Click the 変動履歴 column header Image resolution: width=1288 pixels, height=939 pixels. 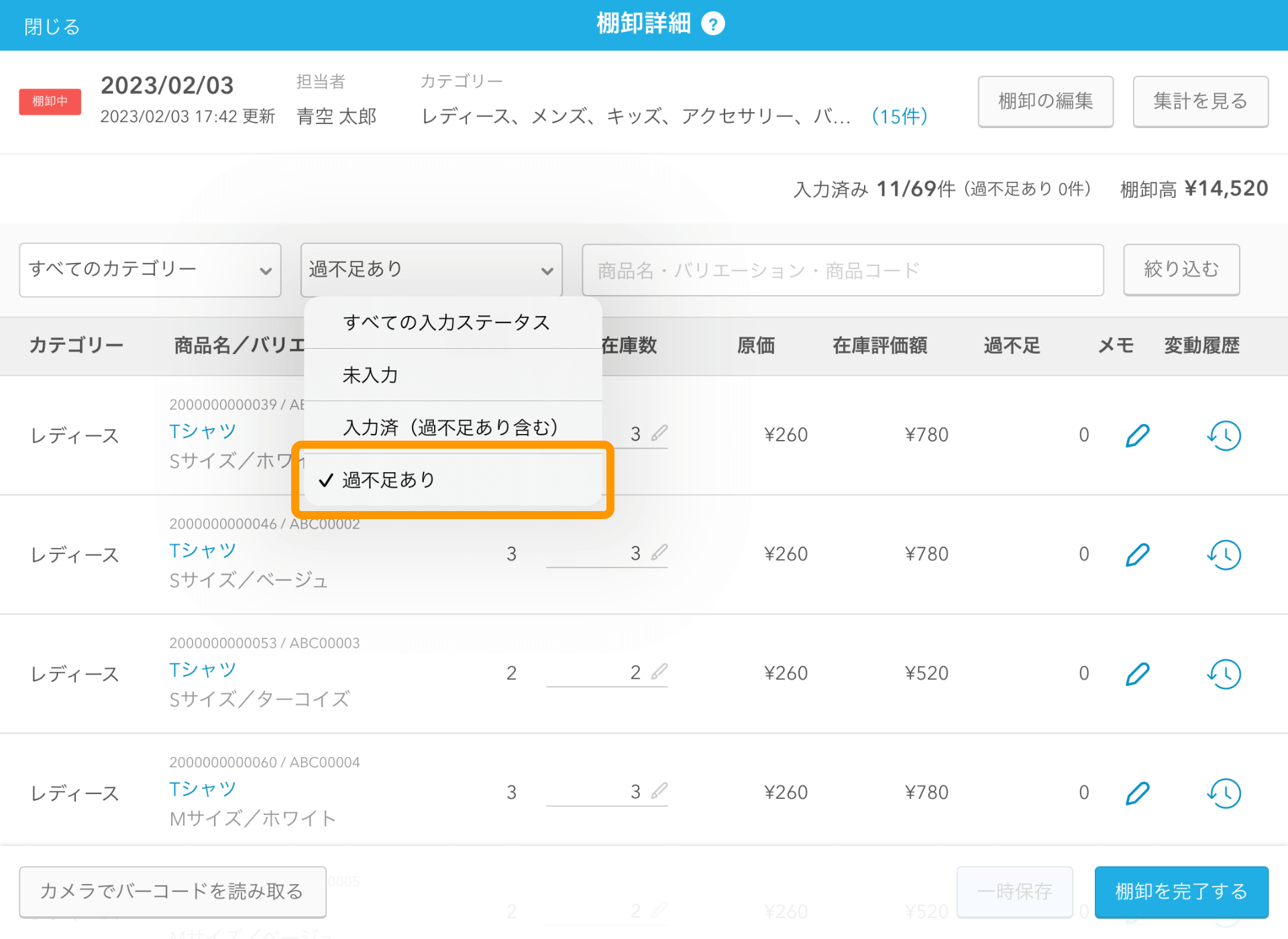click(x=1201, y=345)
